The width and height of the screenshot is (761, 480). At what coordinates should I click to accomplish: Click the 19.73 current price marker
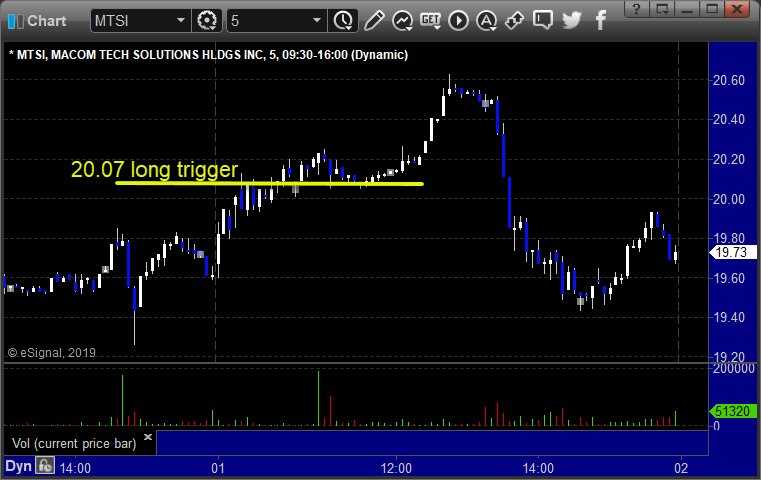[x=733, y=252]
